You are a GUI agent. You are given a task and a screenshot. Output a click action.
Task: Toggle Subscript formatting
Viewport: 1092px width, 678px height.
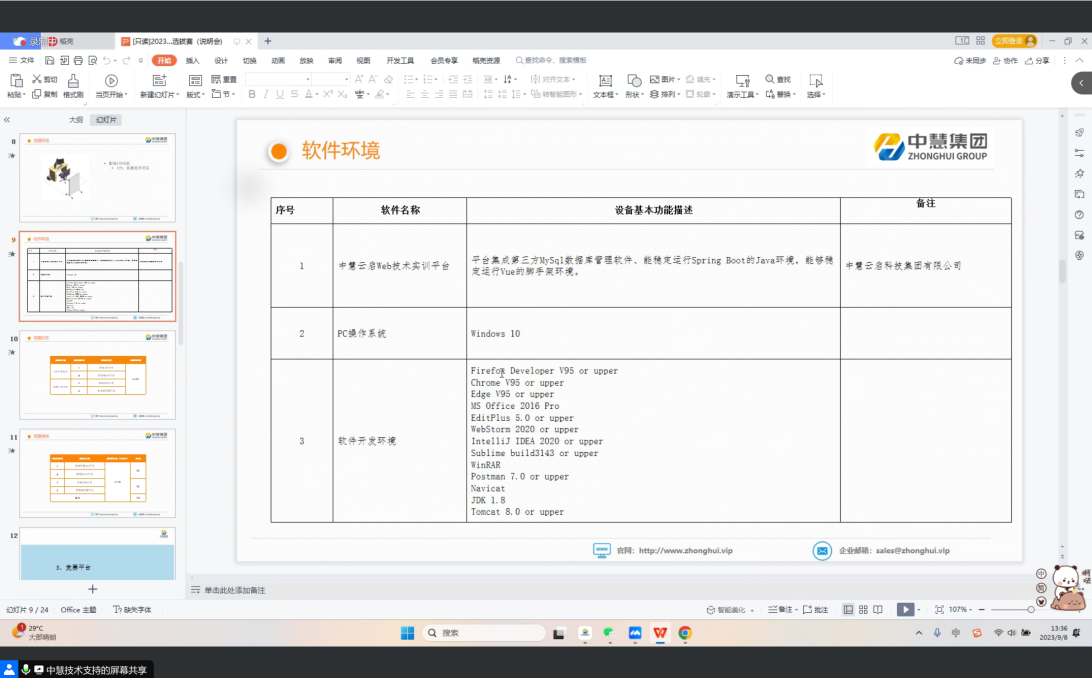pos(342,94)
